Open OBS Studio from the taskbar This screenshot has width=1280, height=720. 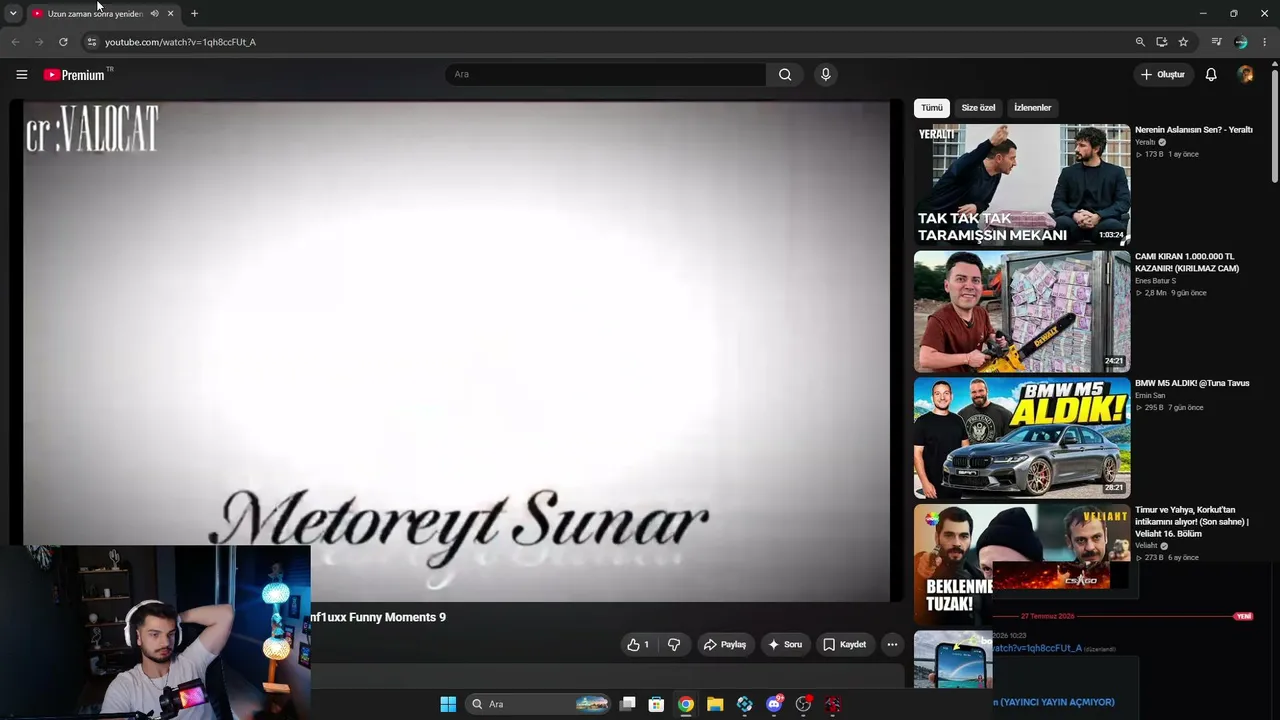tap(803, 704)
